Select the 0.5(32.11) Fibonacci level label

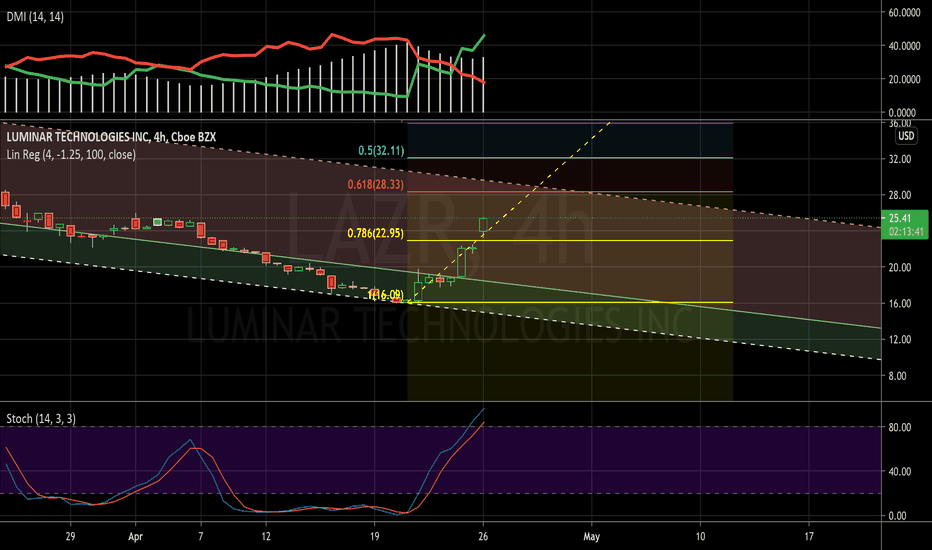click(x=381, y=150)
